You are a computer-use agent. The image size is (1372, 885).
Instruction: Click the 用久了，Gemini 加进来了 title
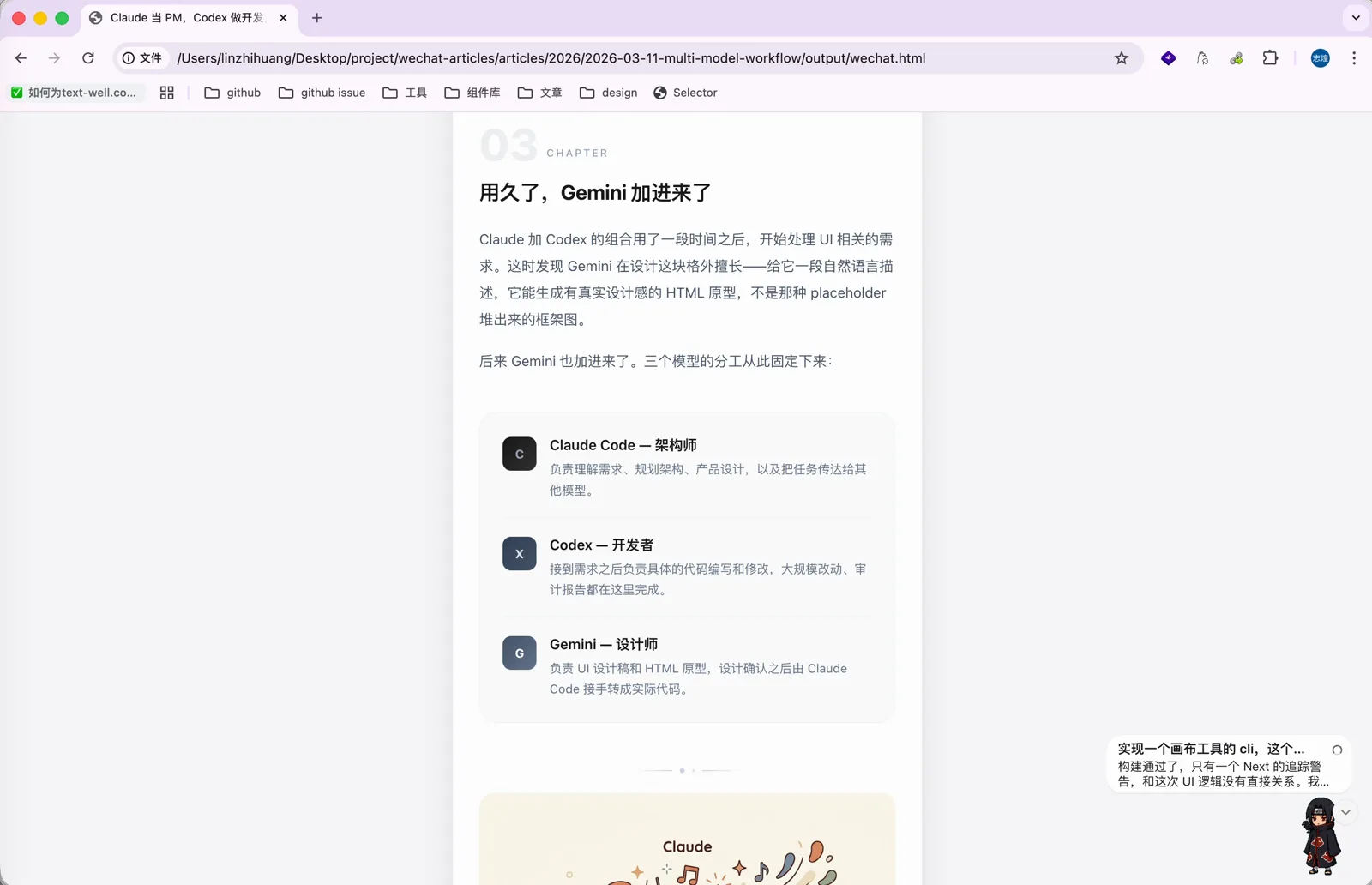[595, 193]
